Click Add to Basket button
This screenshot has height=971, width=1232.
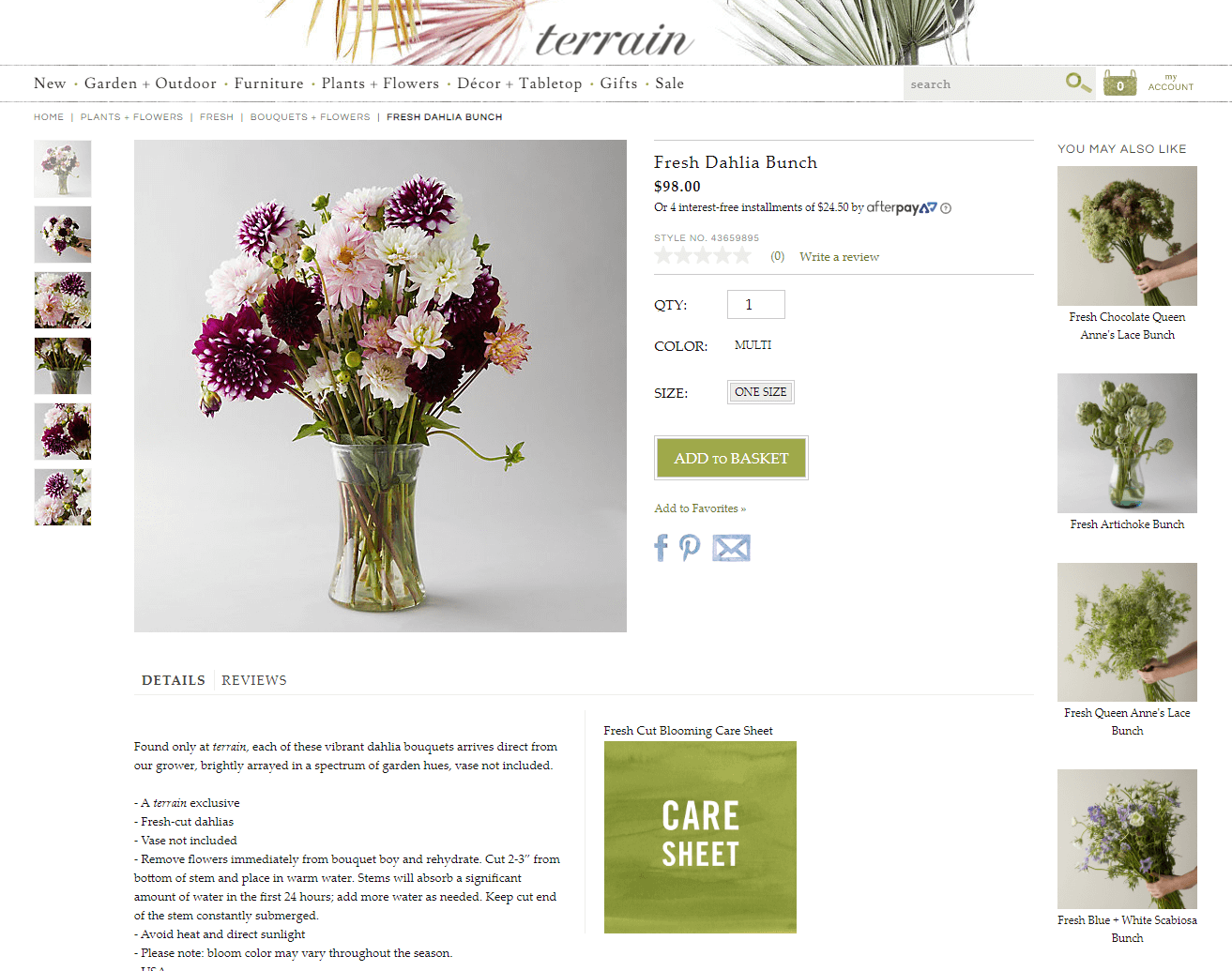click(x=731, y=458)
